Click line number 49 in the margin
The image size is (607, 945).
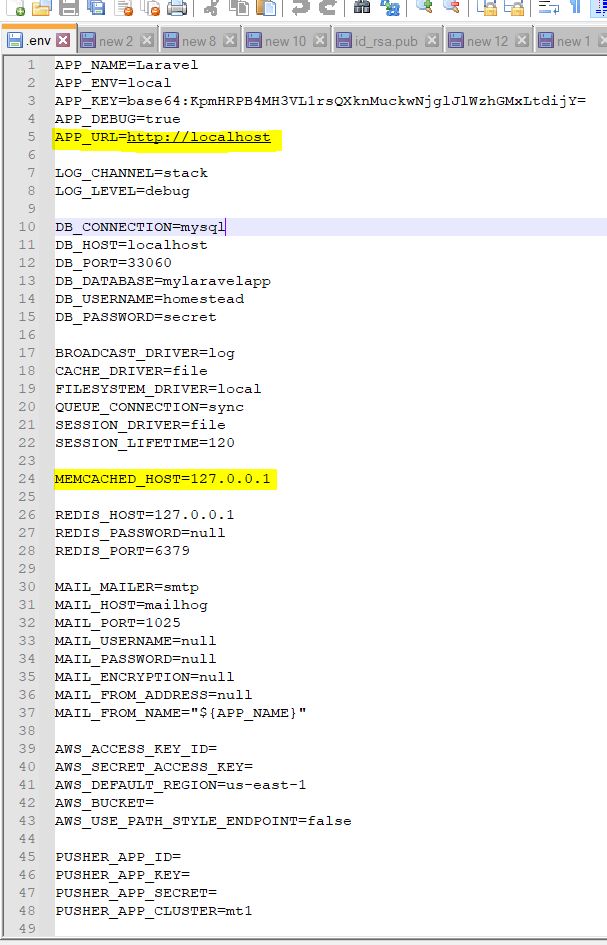tap(27, 929)
